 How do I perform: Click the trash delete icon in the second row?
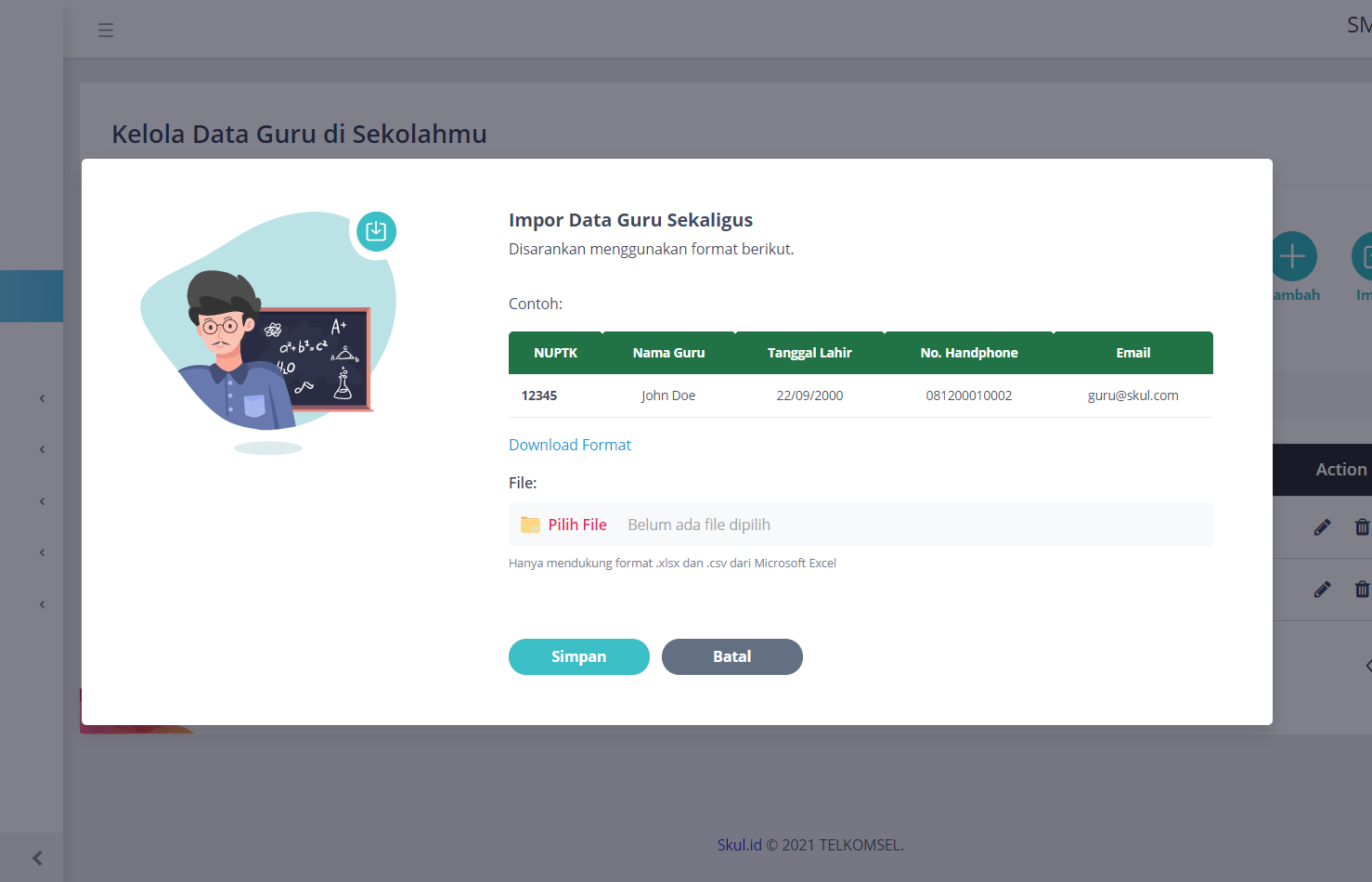coord(1361,590)
